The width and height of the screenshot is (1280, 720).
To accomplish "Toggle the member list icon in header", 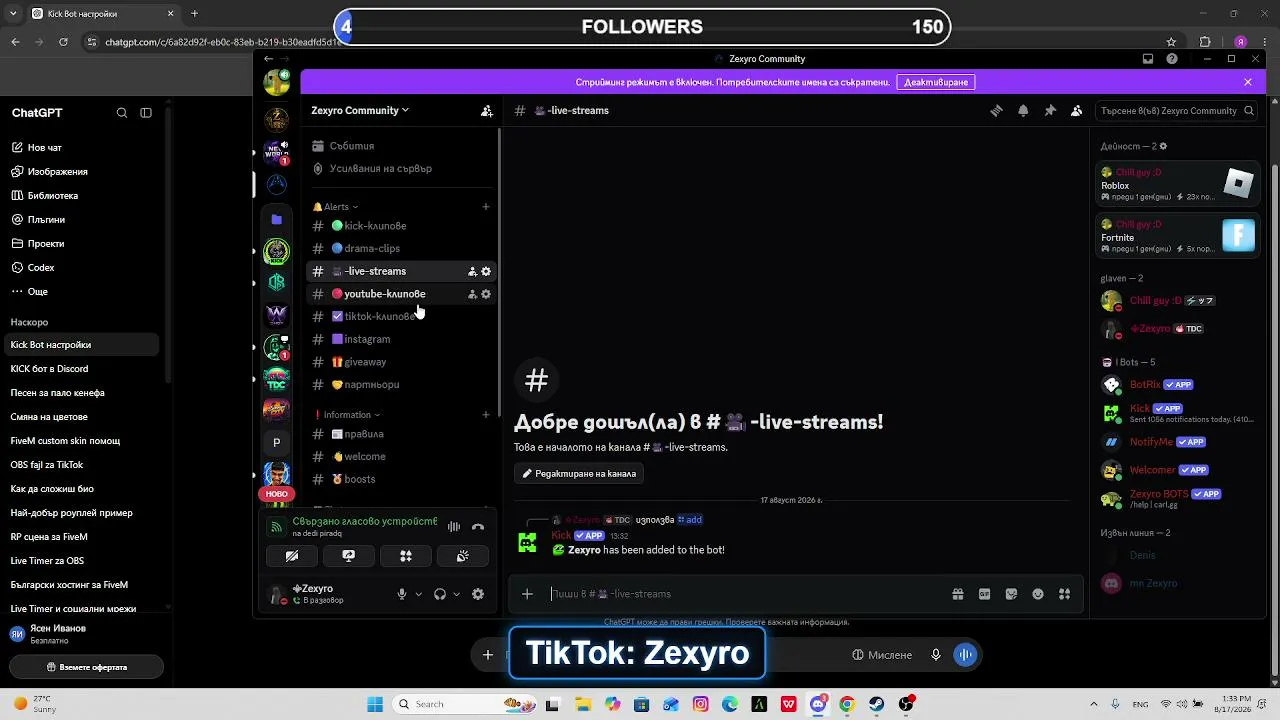I will pos(1076,111).
